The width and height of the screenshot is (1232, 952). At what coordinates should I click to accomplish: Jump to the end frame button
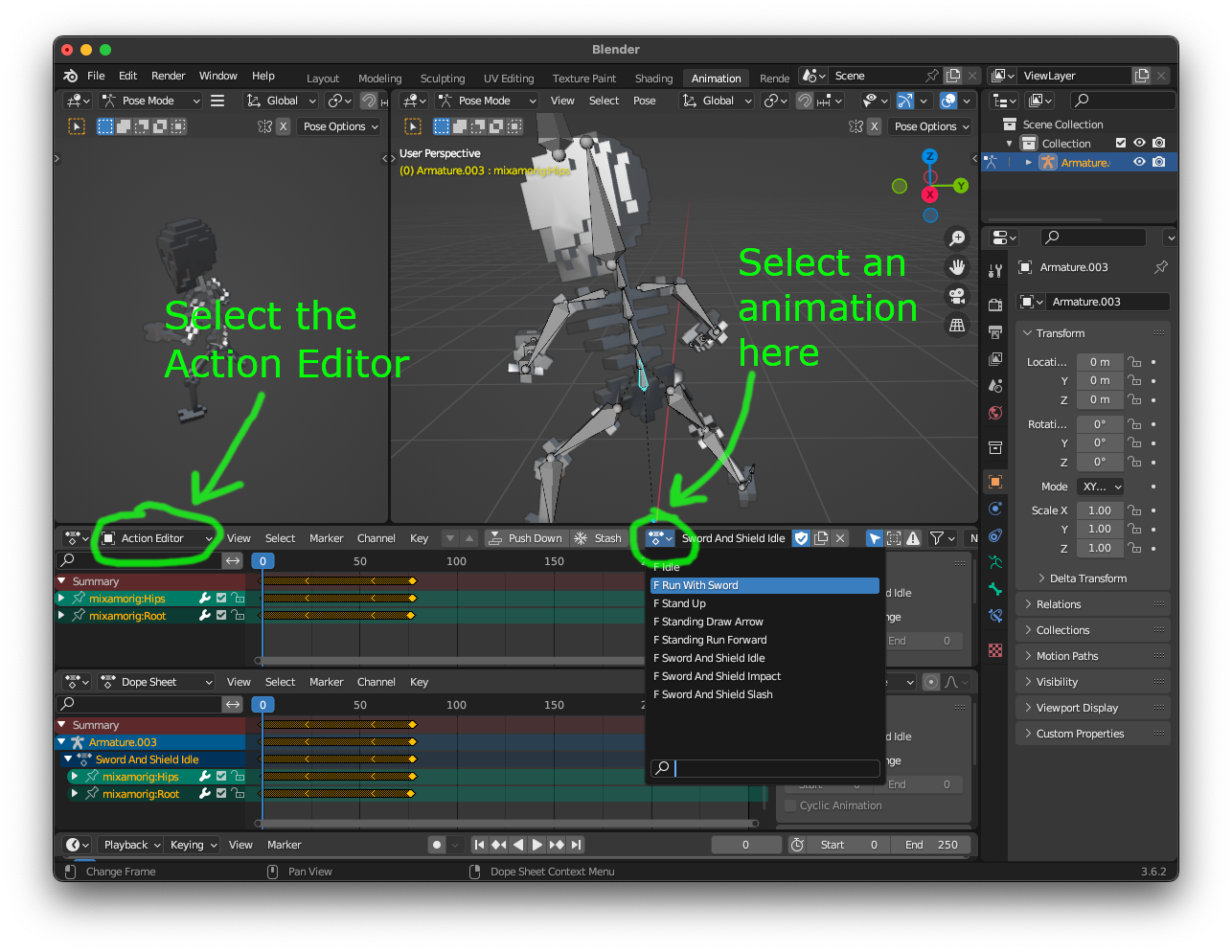576,845
